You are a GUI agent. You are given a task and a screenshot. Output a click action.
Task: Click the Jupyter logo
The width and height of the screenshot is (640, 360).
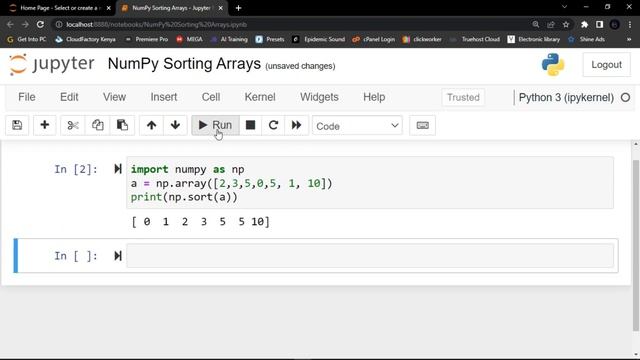pyautogui.click(x=51, y=64)
